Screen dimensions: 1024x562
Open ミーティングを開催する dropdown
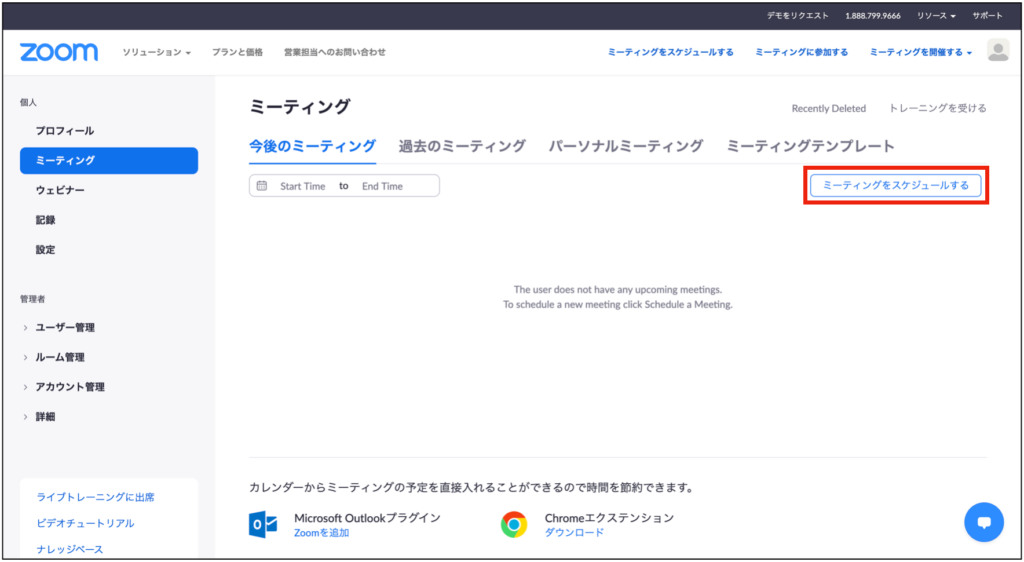[920, 52]
